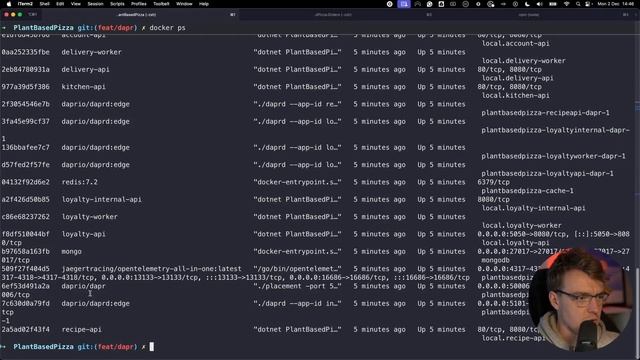Click the 'docker ps' command text
640x360 pixels.
point(167,28)
